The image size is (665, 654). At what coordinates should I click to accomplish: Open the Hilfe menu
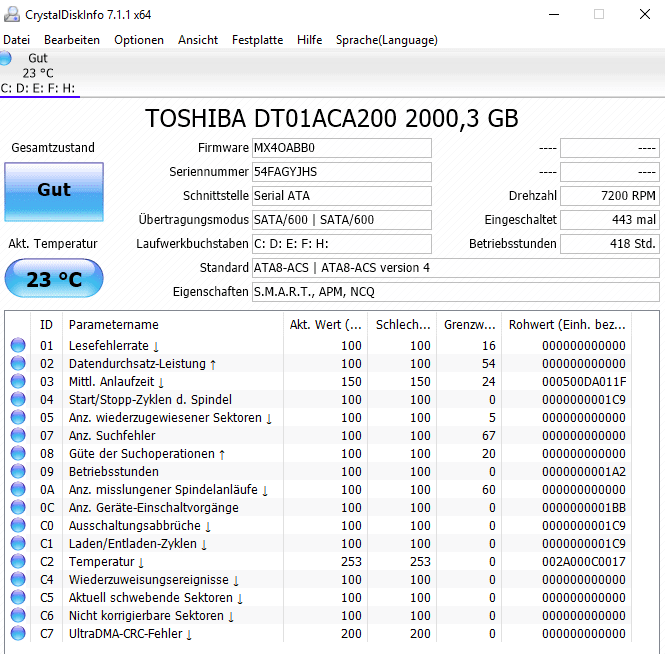[310, 40]
